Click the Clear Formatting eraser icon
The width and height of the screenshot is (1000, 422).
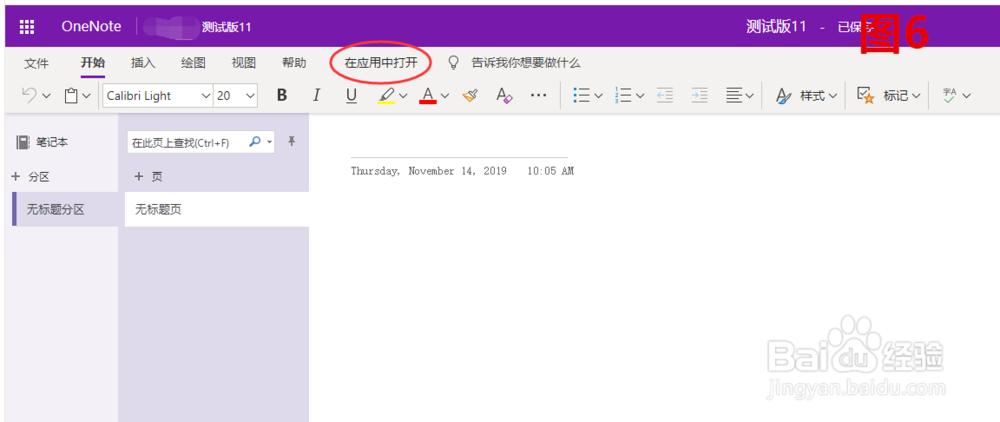coord(504,96)
